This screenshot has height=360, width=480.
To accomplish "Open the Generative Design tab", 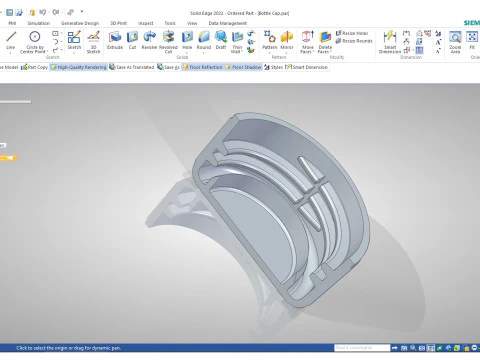I will [x=80, y=23].
